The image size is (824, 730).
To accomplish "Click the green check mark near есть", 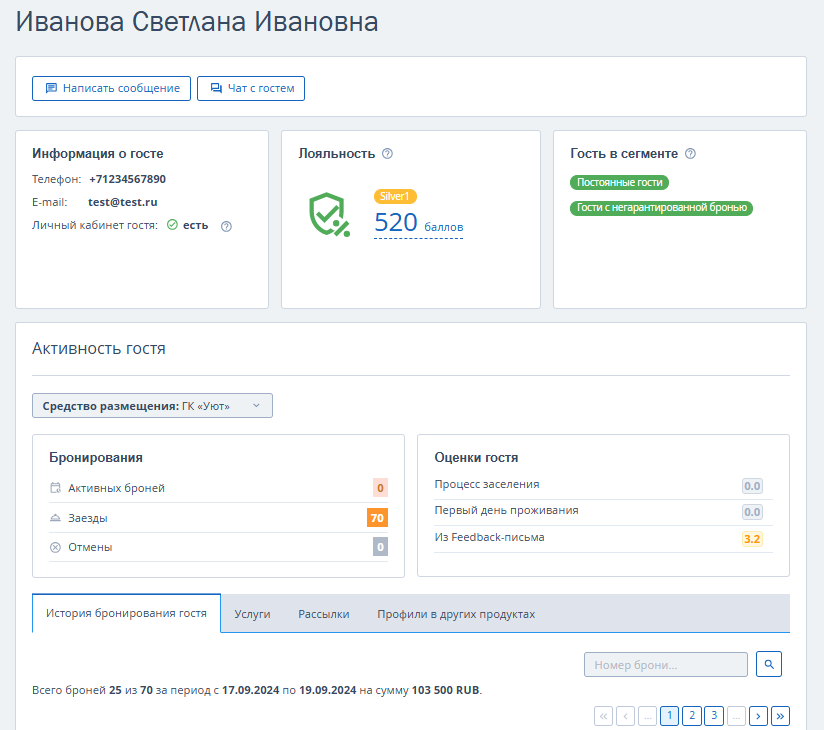I will point(172,225).
